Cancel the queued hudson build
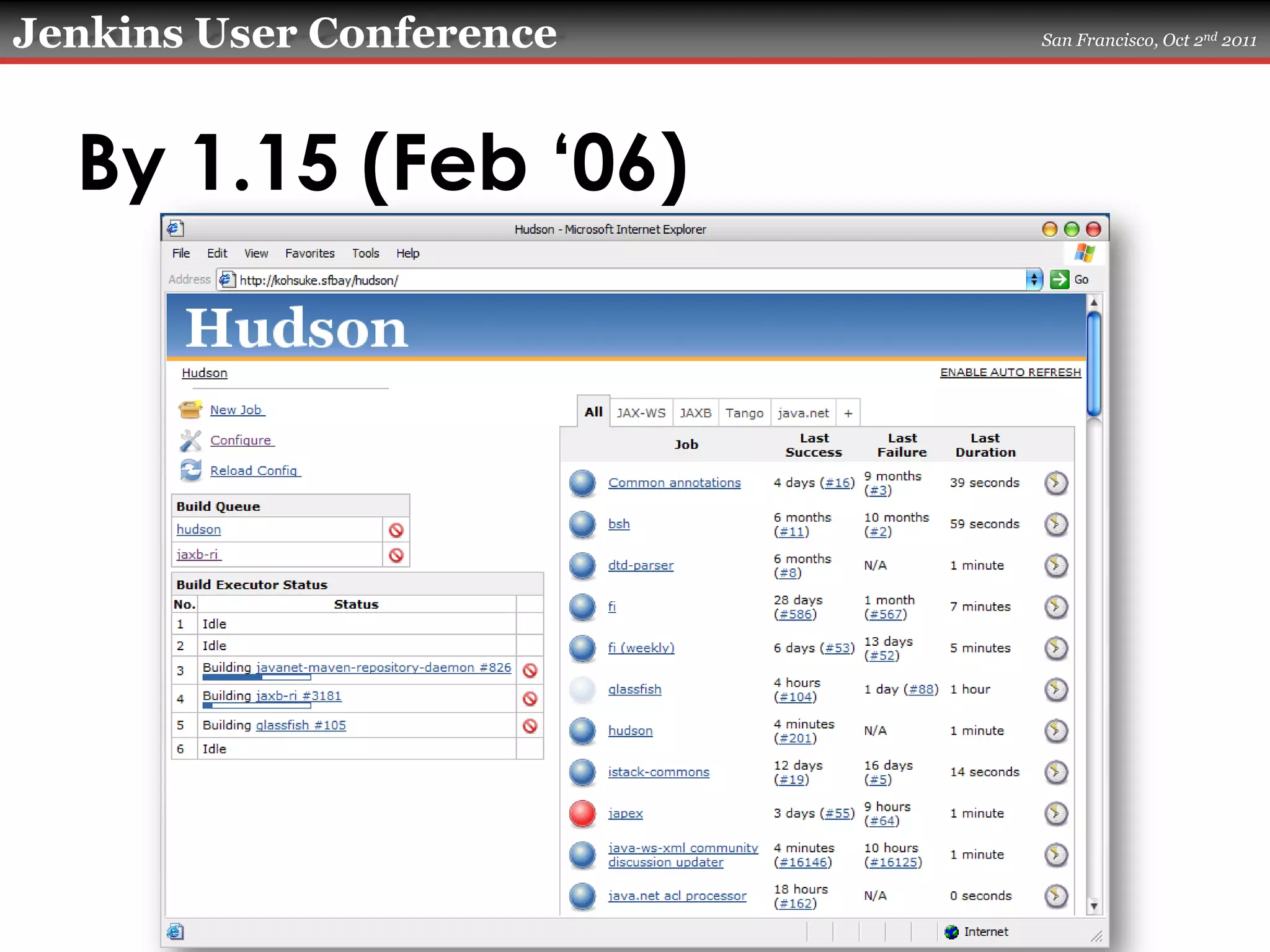Viewport: 1270px width, 952px height. [x=396, y=530]
